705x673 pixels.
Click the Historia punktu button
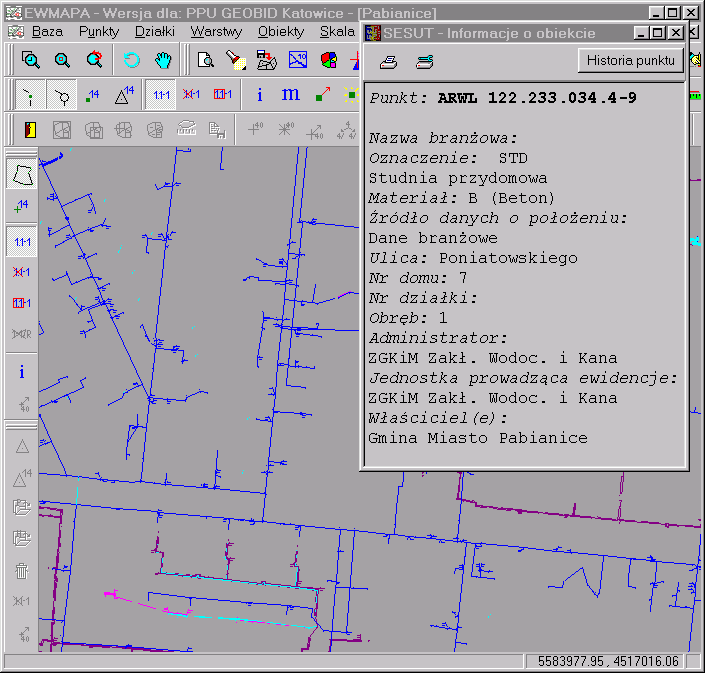coord(630,61)
